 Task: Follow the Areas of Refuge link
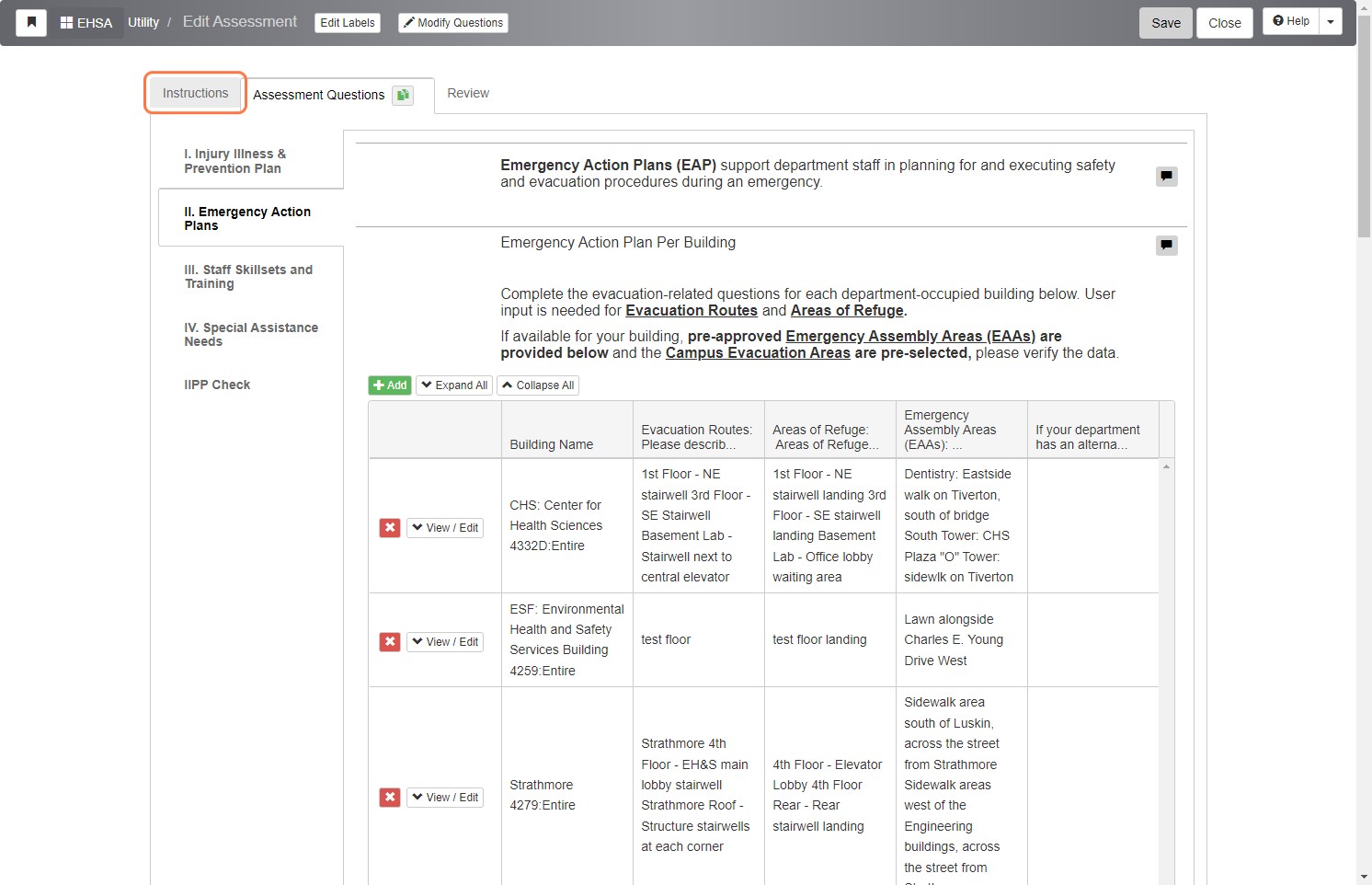[847, 311]
